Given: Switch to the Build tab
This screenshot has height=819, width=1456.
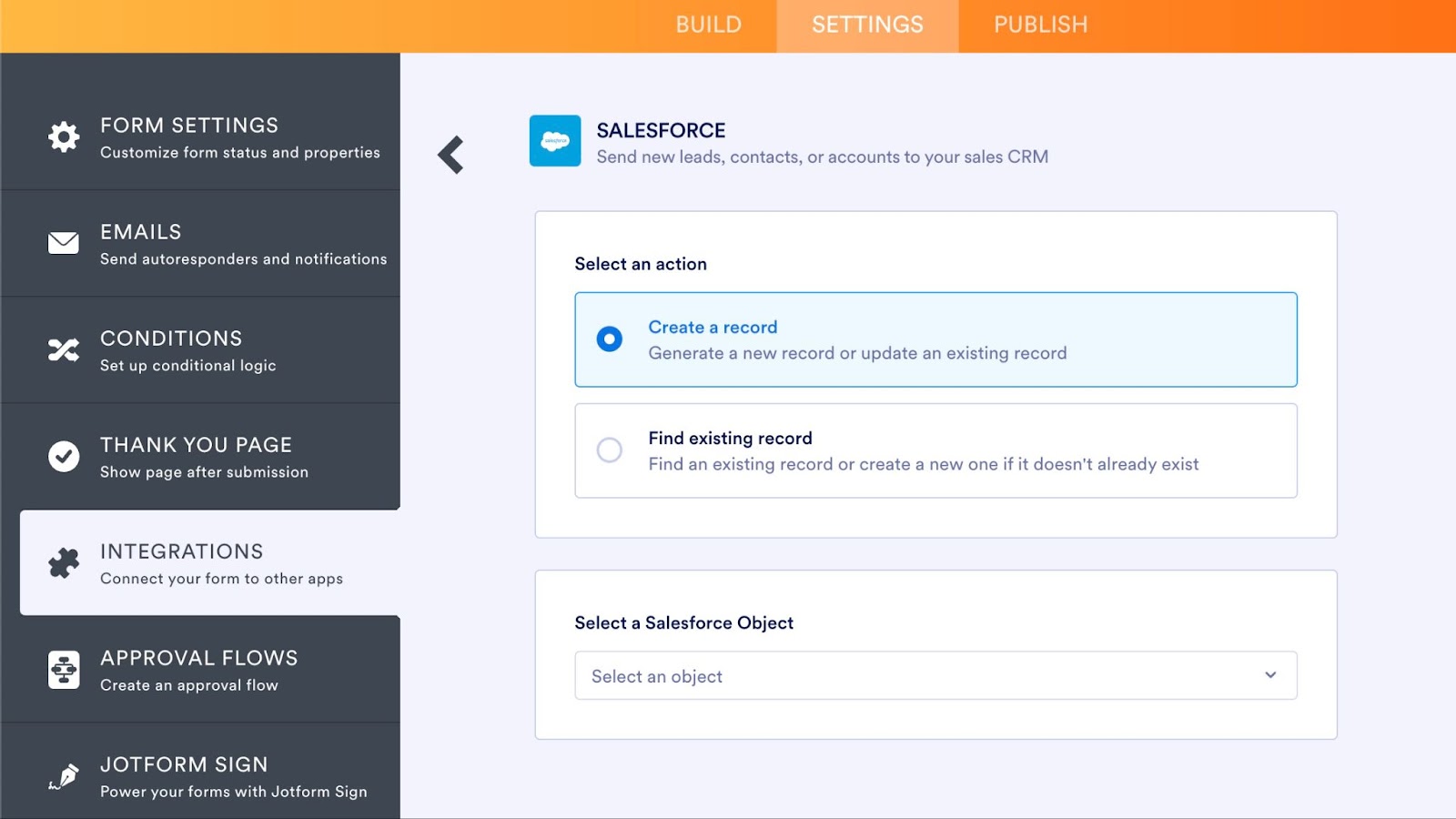Looking at the screenshot, I should point(708,25).
